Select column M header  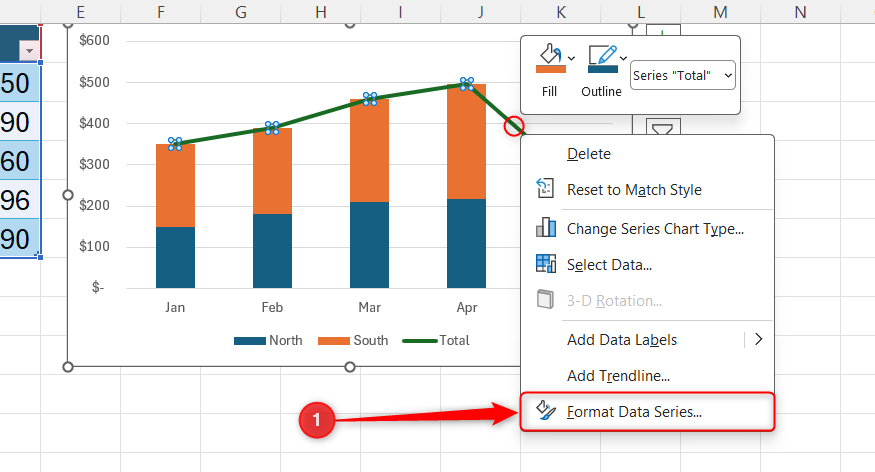coord(720,12)
